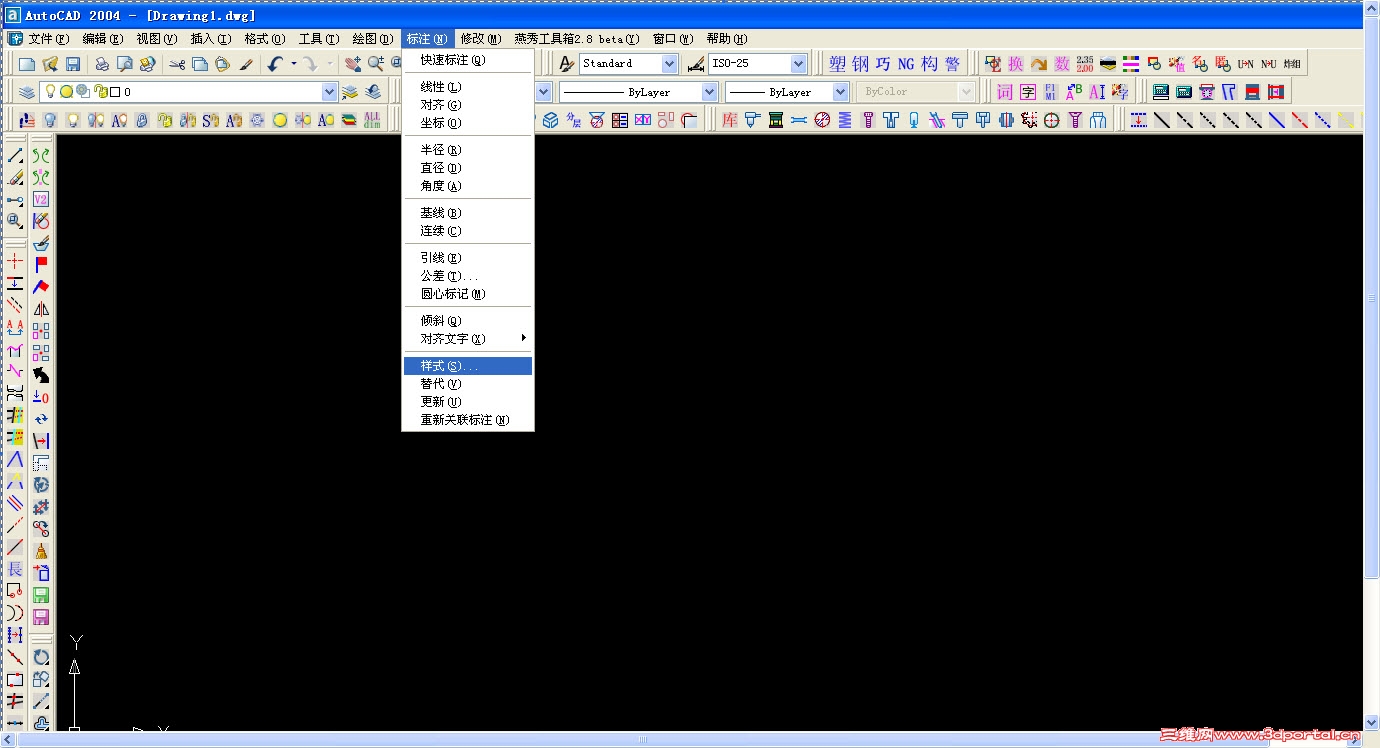Choose 快速标注(Q) from the dimension menu

pos(468,60)
